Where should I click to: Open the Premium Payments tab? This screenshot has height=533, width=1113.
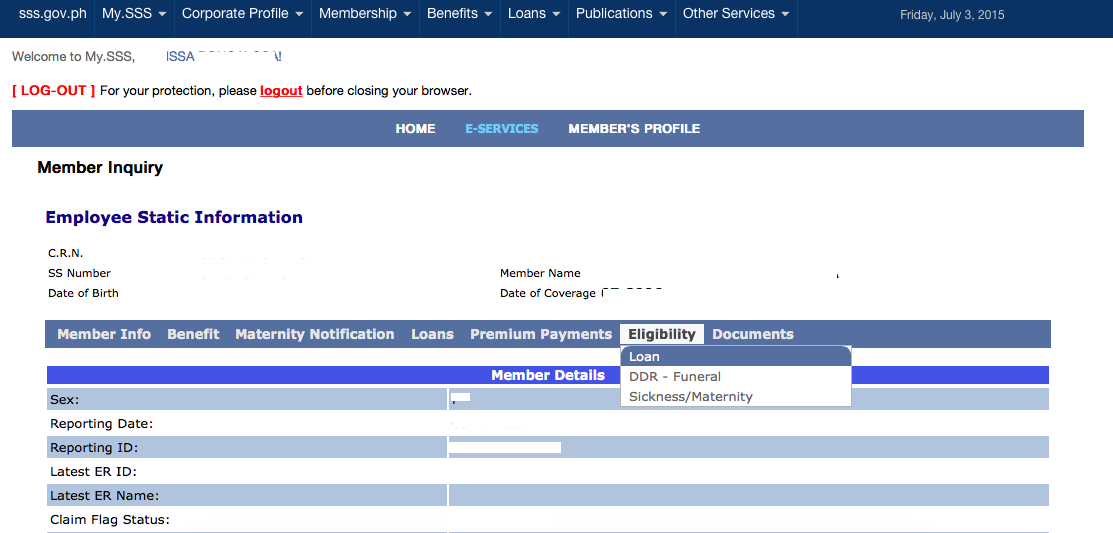(x=541, y=335)
